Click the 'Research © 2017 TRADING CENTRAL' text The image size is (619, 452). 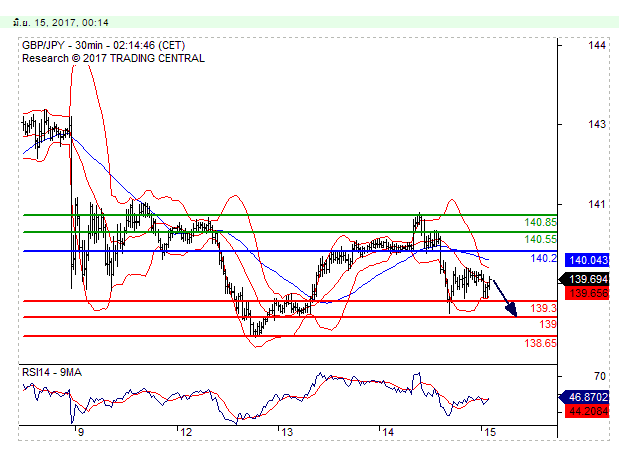tap(113, 58)
